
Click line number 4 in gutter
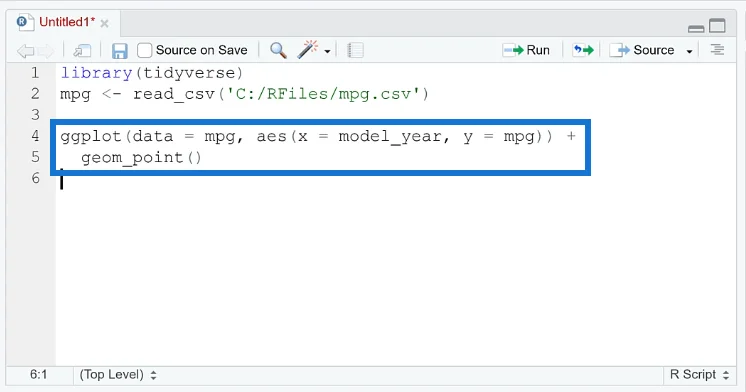tap(35, 136)
